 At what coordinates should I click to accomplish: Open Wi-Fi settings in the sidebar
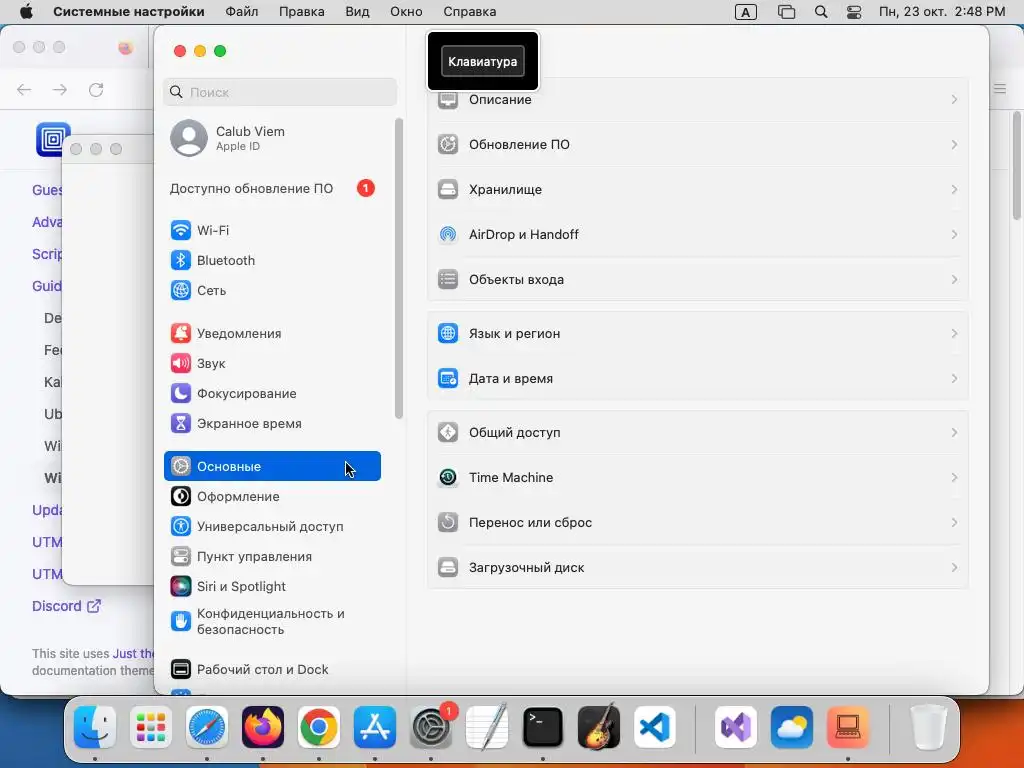tap(272, 231)
